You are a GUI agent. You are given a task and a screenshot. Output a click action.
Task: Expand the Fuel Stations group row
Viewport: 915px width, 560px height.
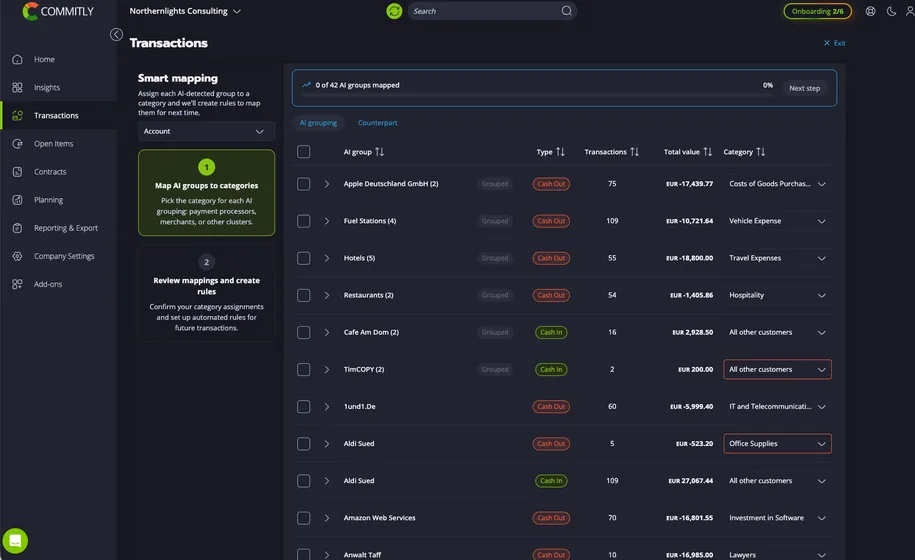327,221
